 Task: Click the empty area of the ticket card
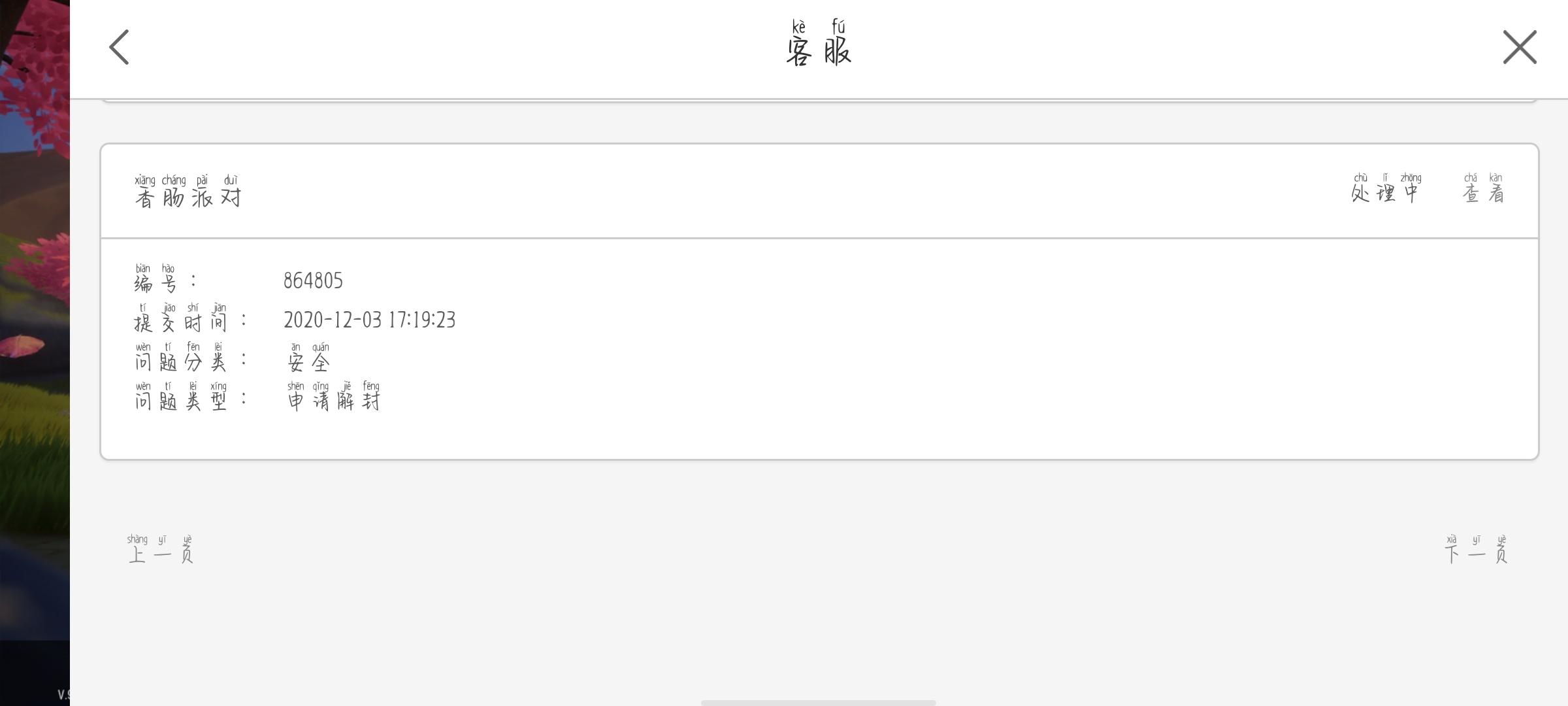click(980, 346)
